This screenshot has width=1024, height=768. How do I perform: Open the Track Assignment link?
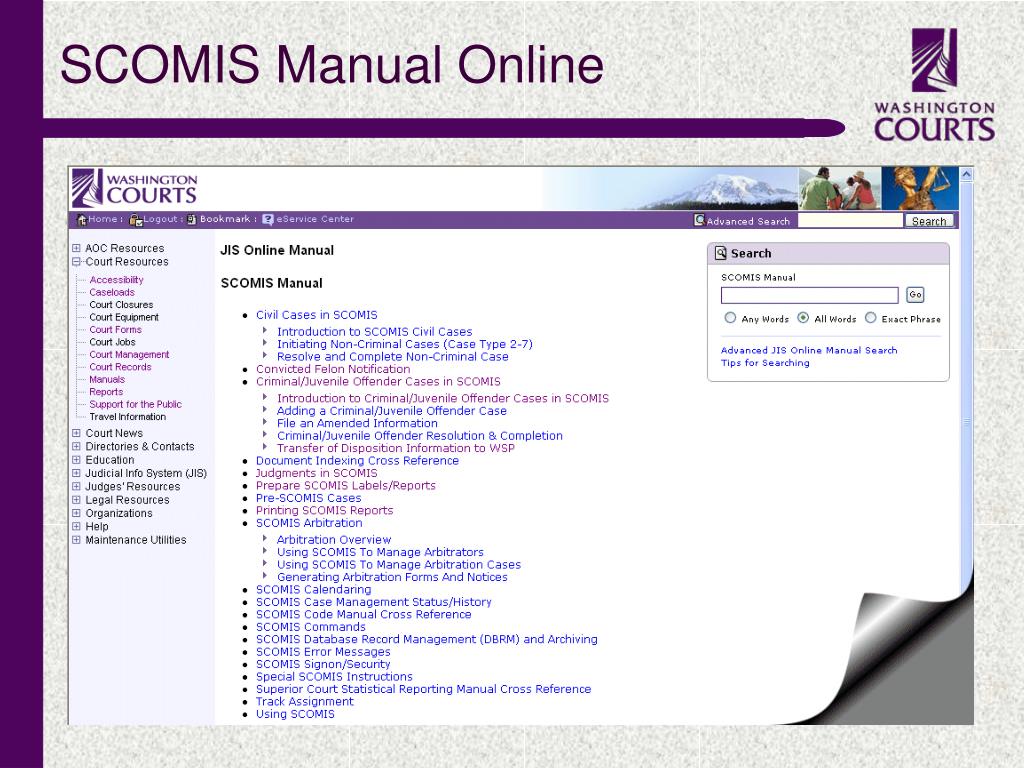pos(304,701)
